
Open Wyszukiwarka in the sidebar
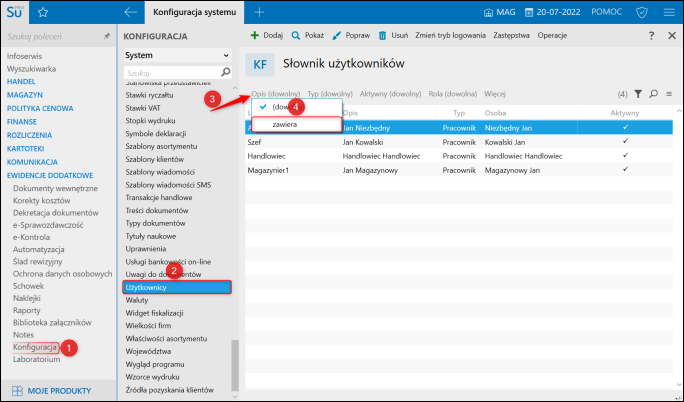point(31,69)
